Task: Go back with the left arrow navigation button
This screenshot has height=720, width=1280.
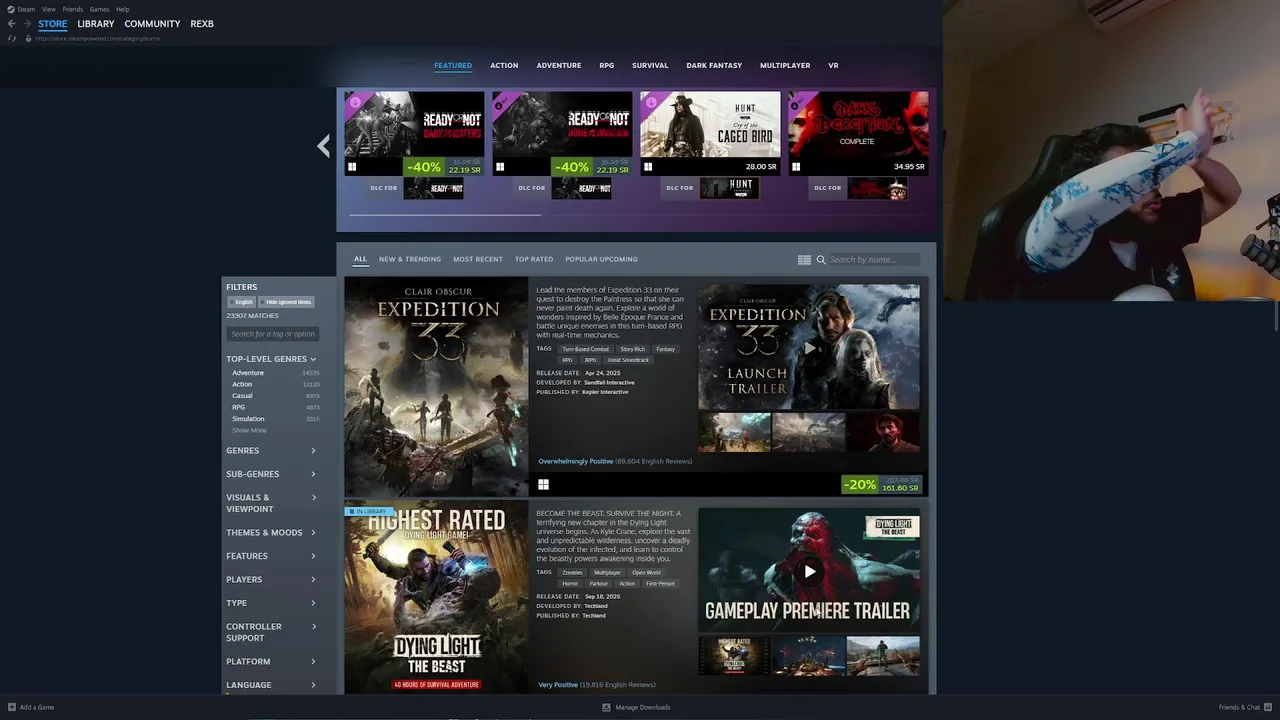Action: (11, 23)
